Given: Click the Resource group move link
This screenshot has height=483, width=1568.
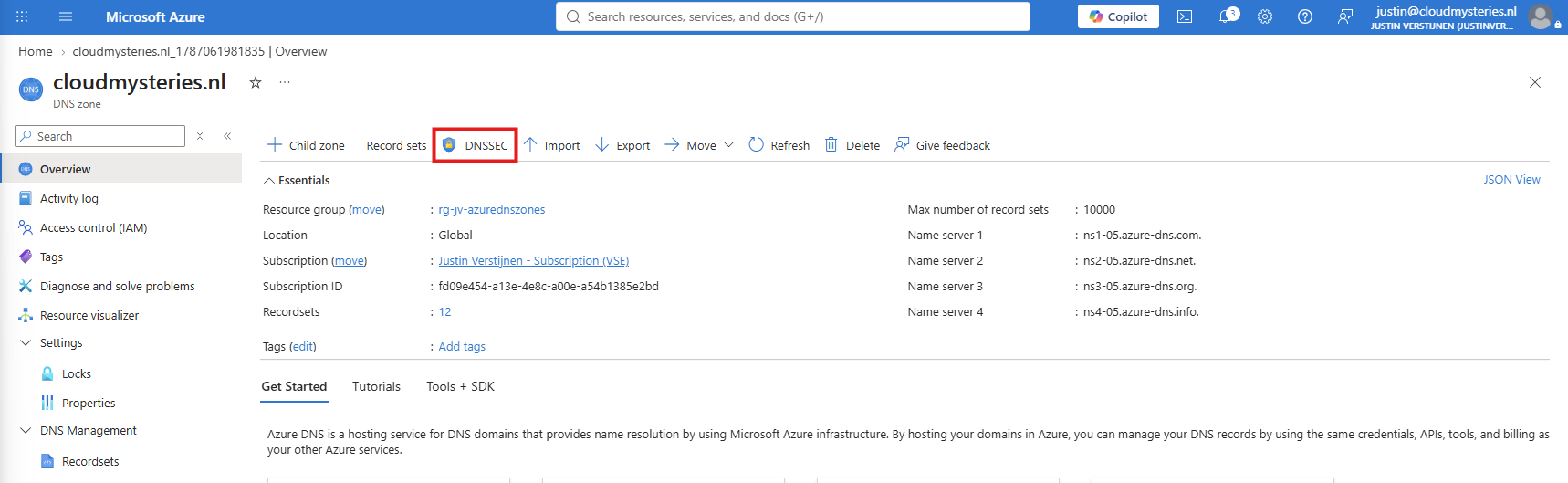Looking at the screenshot, I should point(367,209).
